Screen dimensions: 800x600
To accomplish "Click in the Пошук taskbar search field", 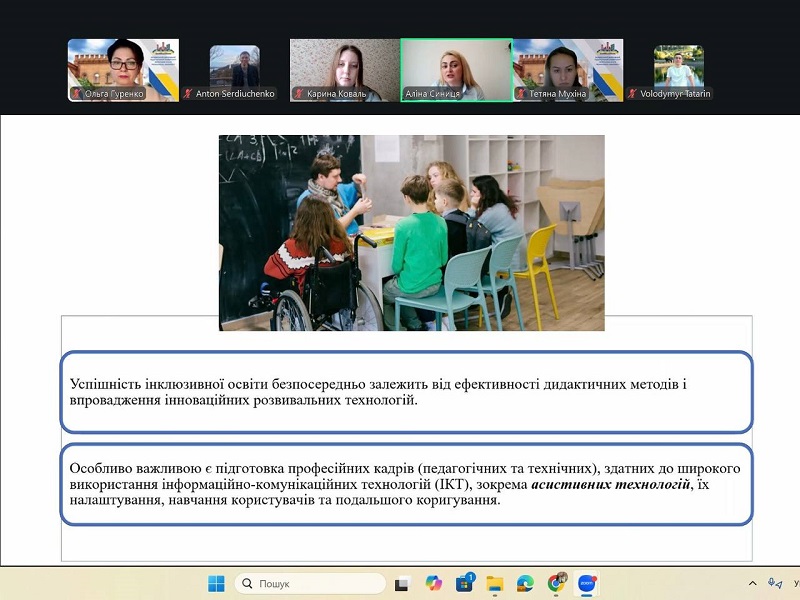I will coord(310,583).
